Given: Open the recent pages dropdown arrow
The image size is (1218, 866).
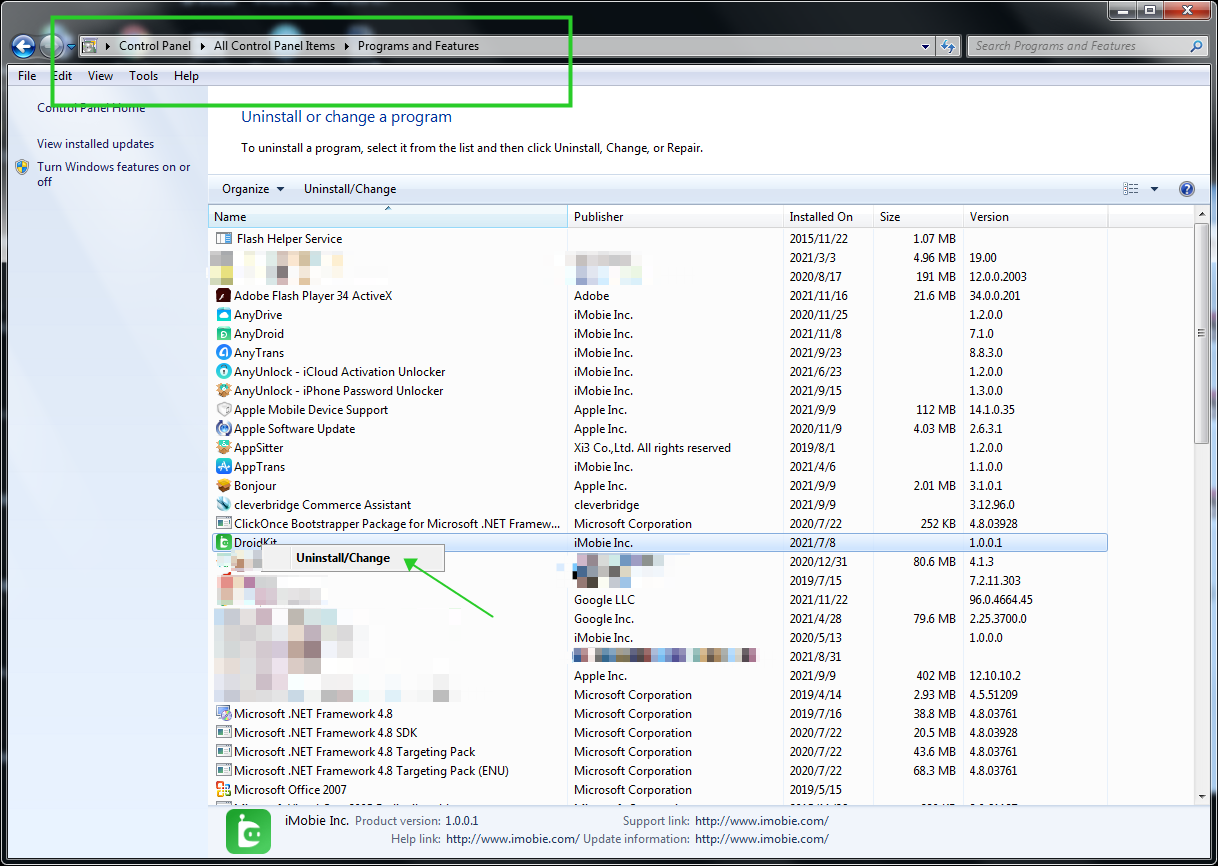Looking at the screenshot, I should (x=70, y=46).
